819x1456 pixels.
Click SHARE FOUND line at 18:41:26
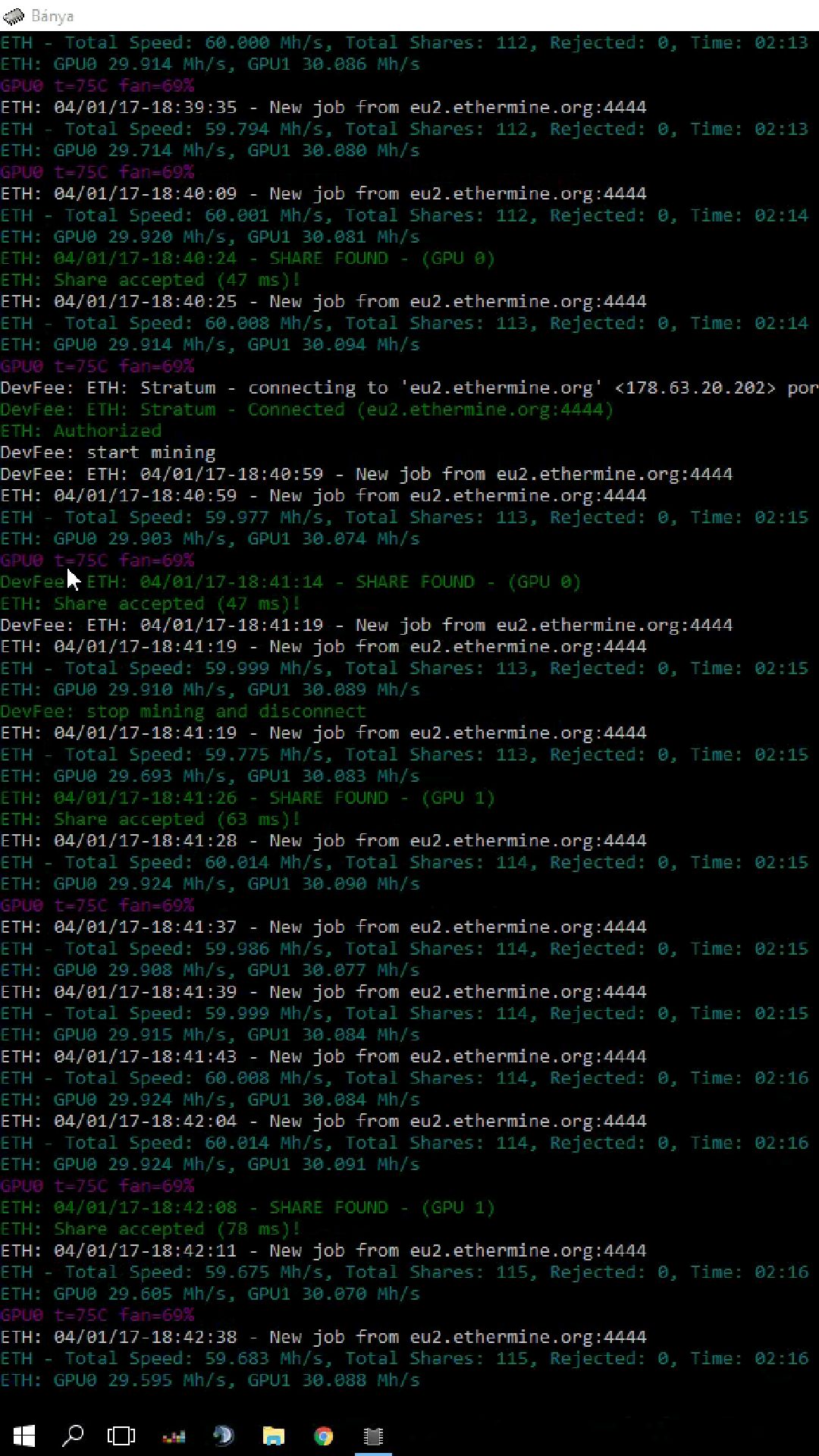pyautogui.click(x=247, y=798)
